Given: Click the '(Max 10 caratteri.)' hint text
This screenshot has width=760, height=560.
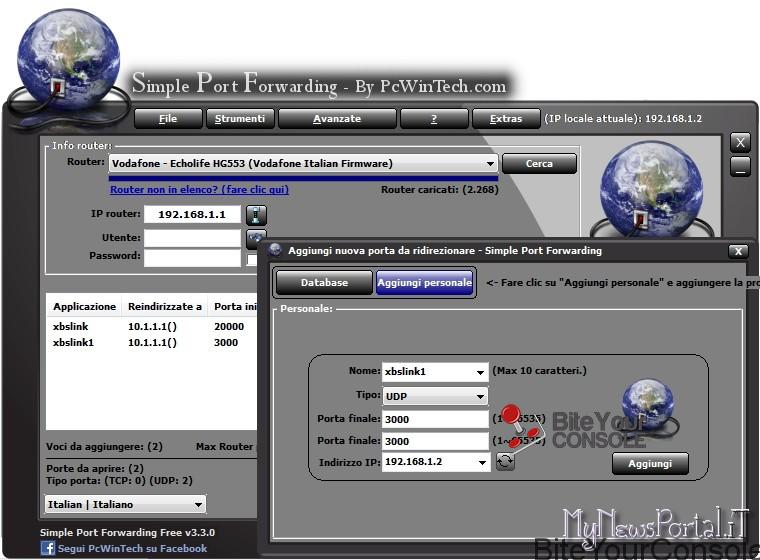Looking at the screenshot, I should click(539, 371).
